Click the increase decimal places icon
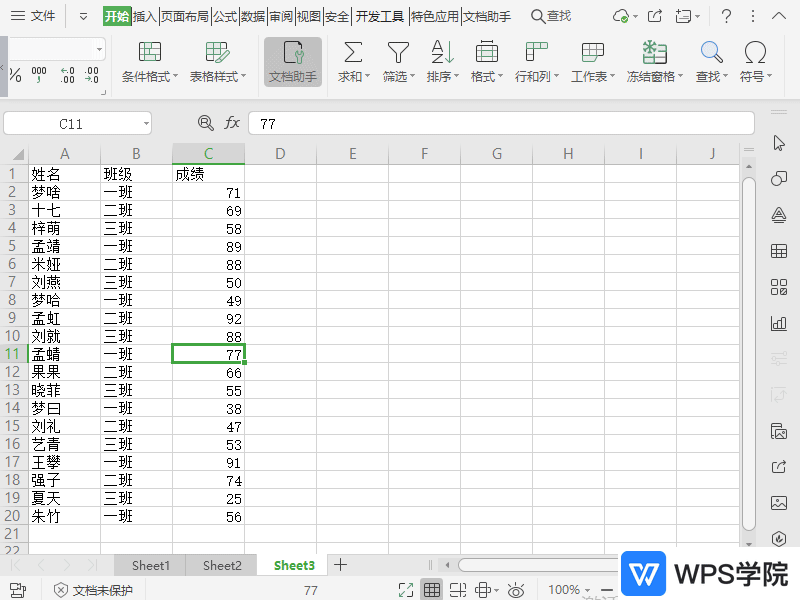 click(x=67, y=75)
